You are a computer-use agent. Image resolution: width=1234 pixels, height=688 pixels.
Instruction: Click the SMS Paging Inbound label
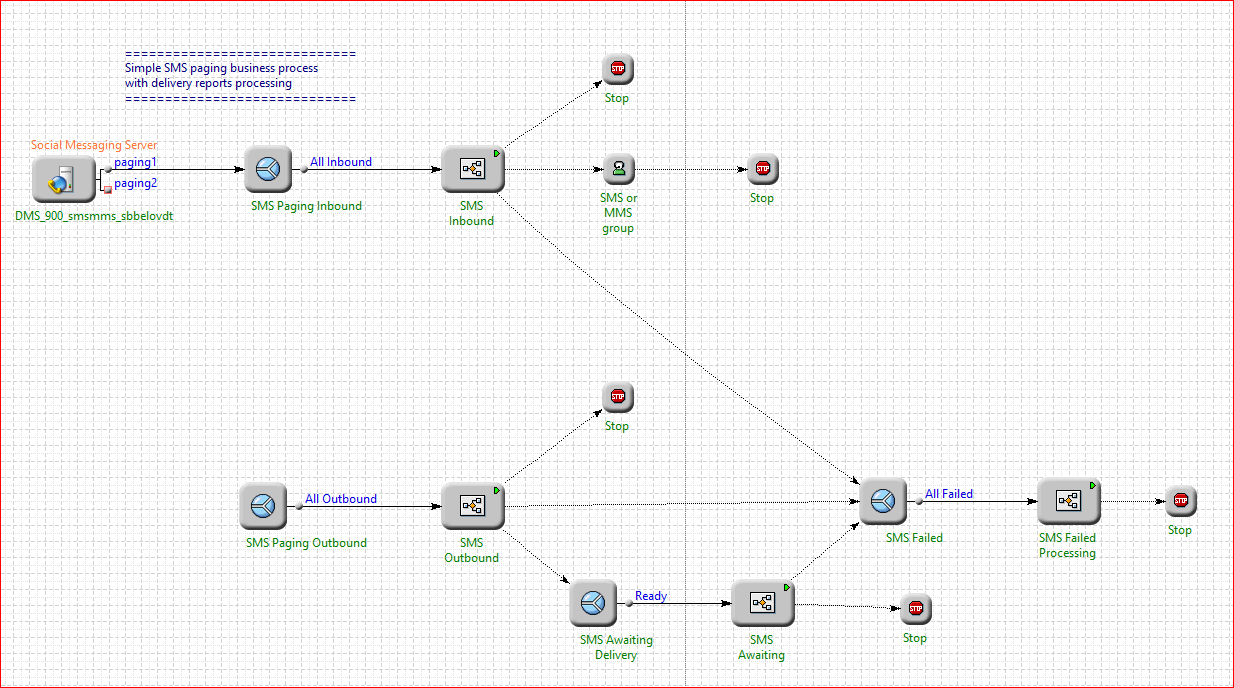pyautogui.click(x=307, y=206)
